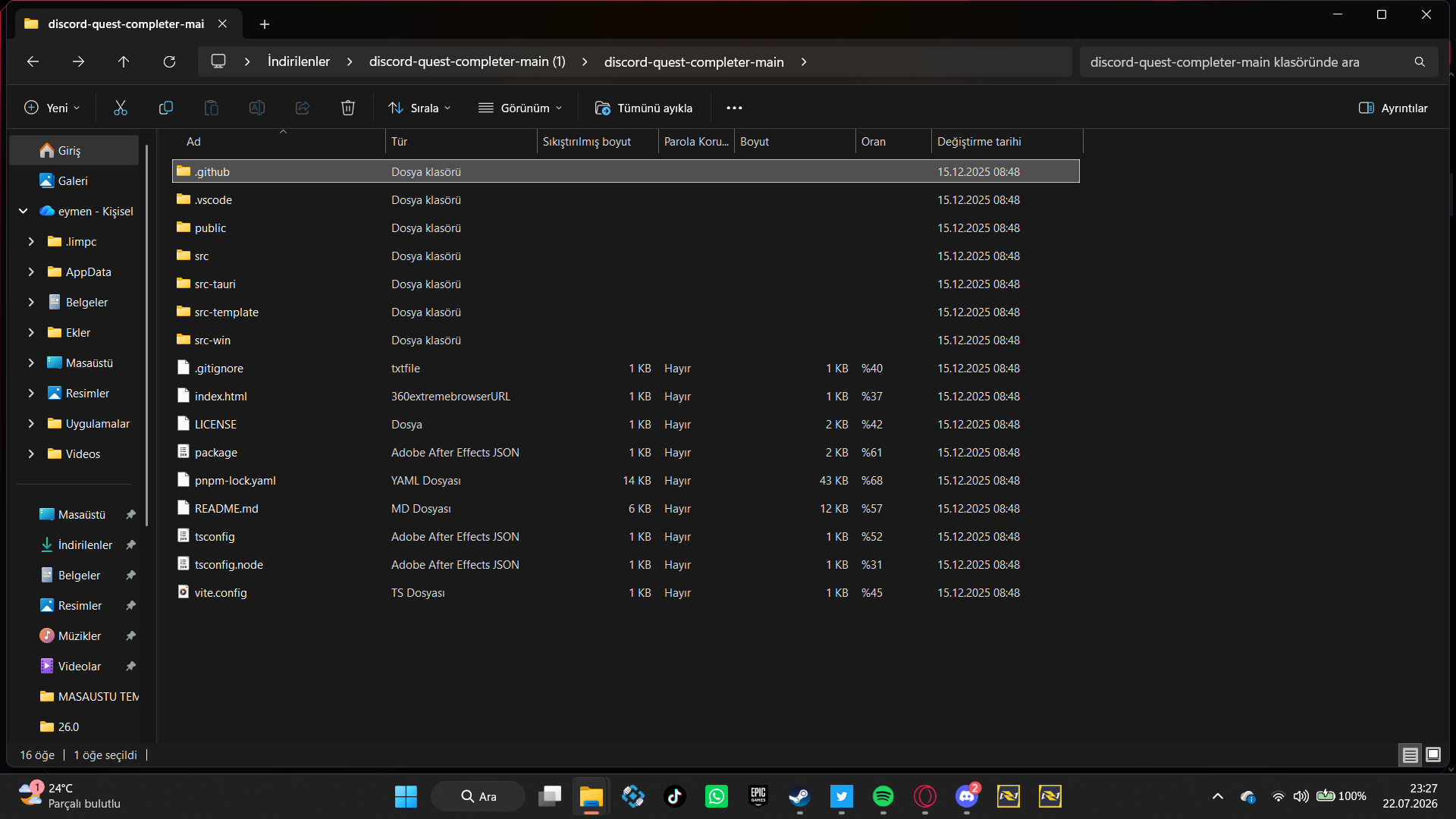The height and width of the screenshot is (819, 1456).
Task: Click the Cut scissors icon in toolbar
Action: 121,108
